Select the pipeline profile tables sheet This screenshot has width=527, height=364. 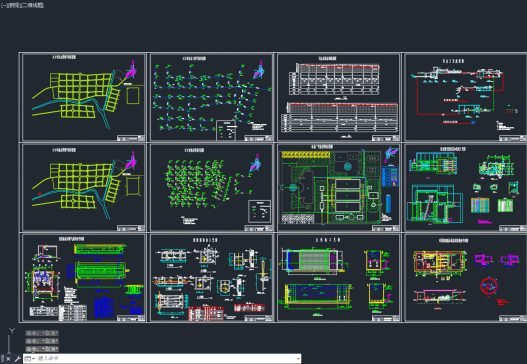coord(338,97)
